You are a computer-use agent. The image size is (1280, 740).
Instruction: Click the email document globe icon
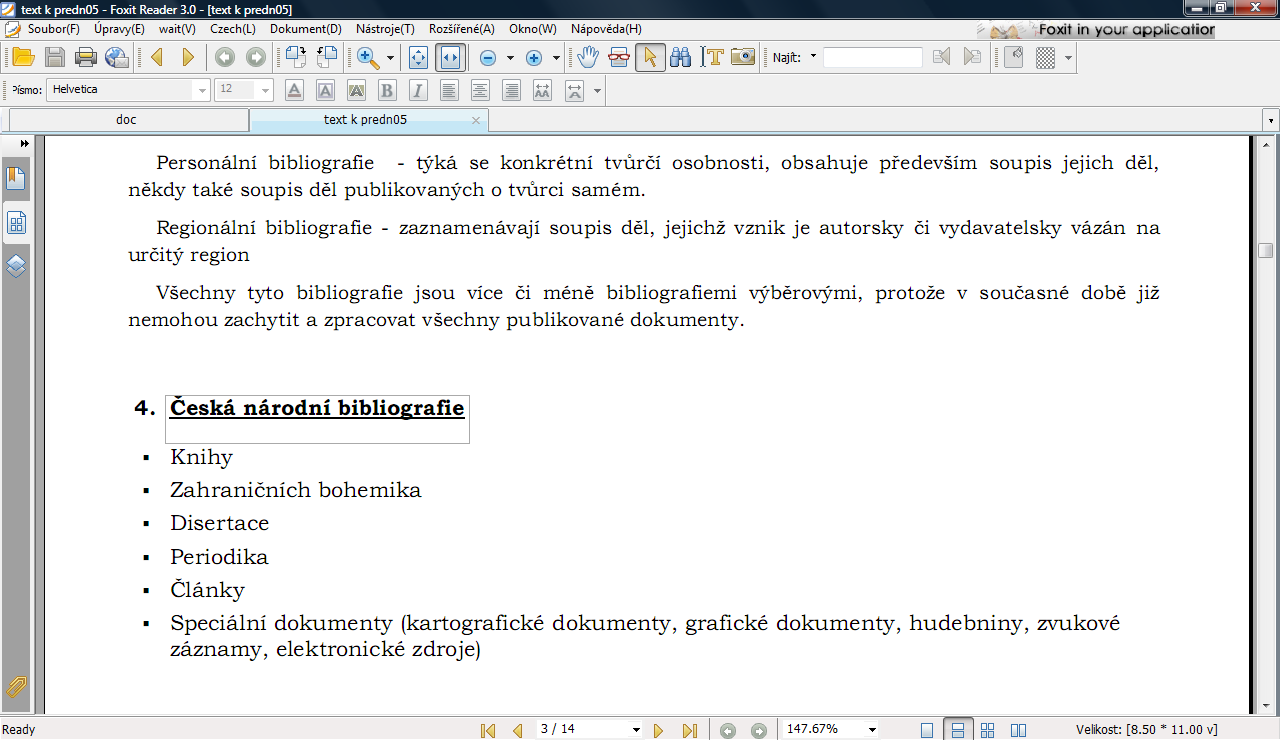click(117, 57)
